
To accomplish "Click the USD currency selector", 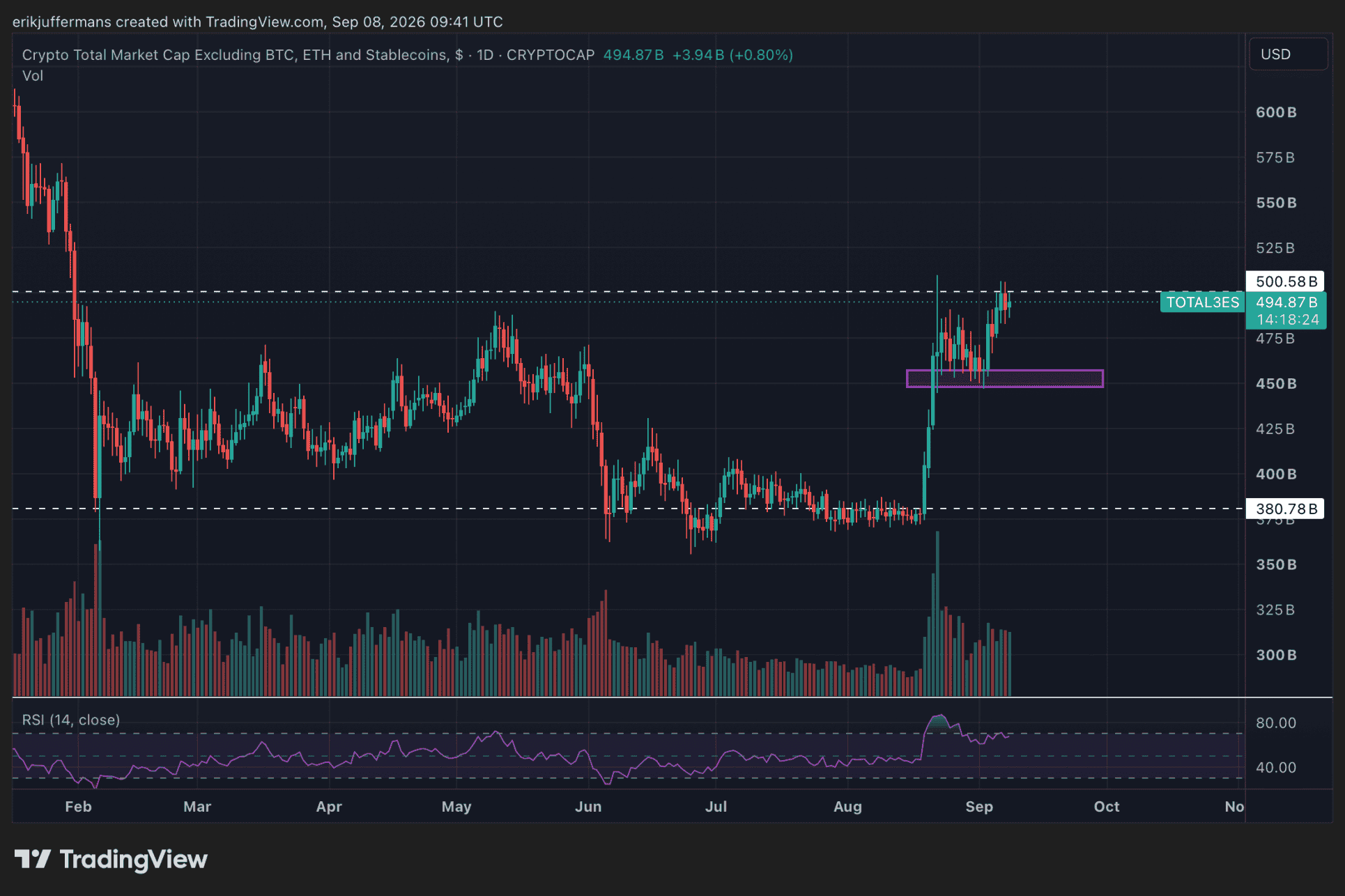I will [x=1288, y=54].
